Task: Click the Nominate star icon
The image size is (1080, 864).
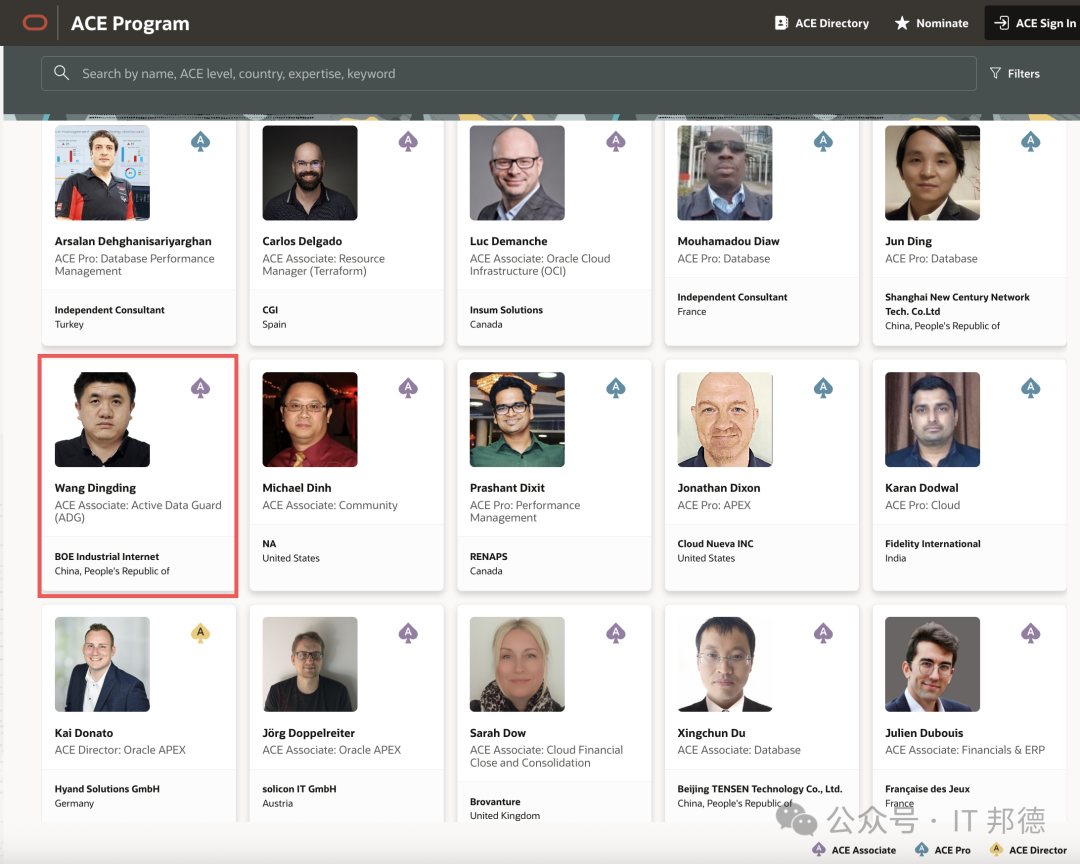Action: (x=902, y=23)
